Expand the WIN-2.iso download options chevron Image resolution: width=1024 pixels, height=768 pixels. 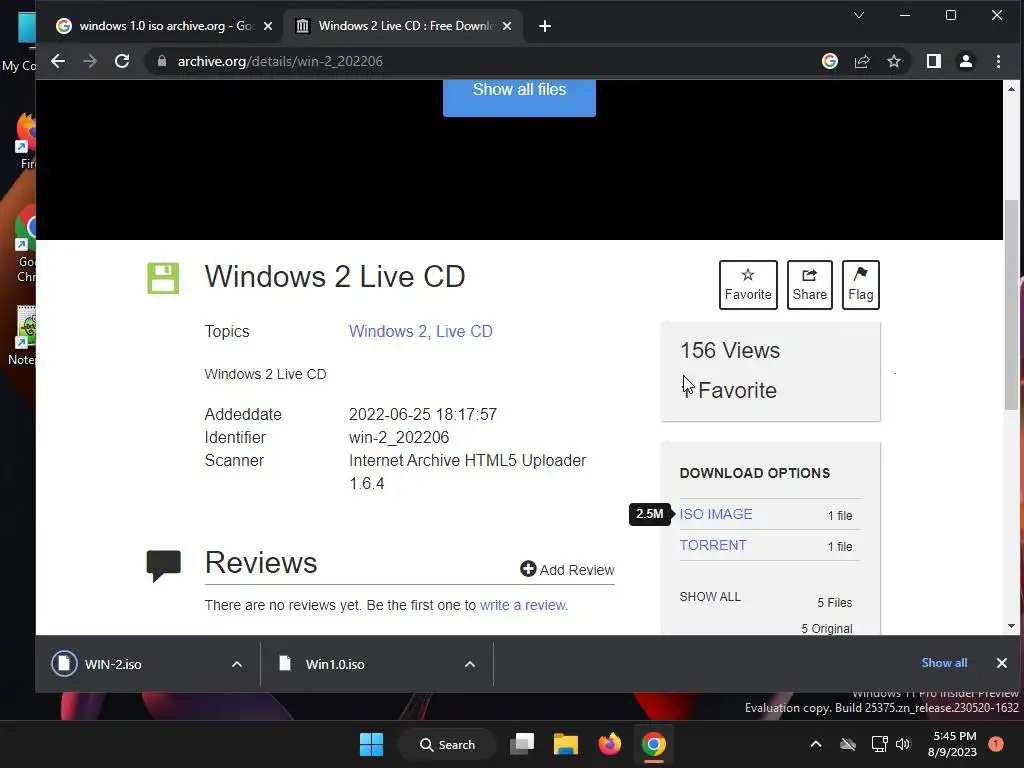coord(237,664)
